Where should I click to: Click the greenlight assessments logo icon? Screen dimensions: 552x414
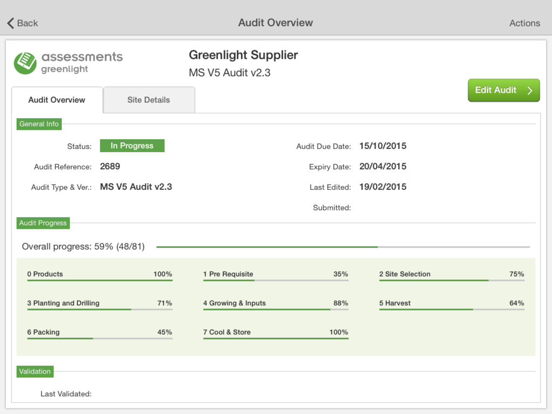click(25, 63)
